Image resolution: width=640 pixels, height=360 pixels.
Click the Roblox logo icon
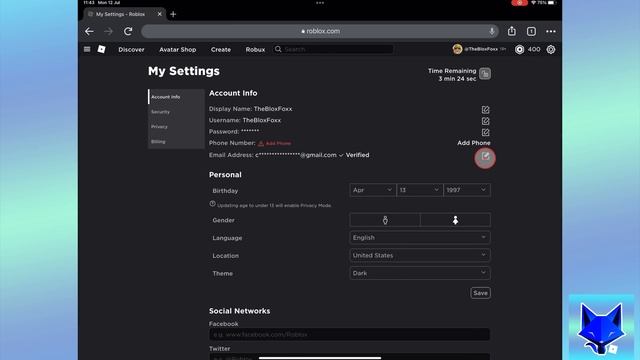coord(101,49)
